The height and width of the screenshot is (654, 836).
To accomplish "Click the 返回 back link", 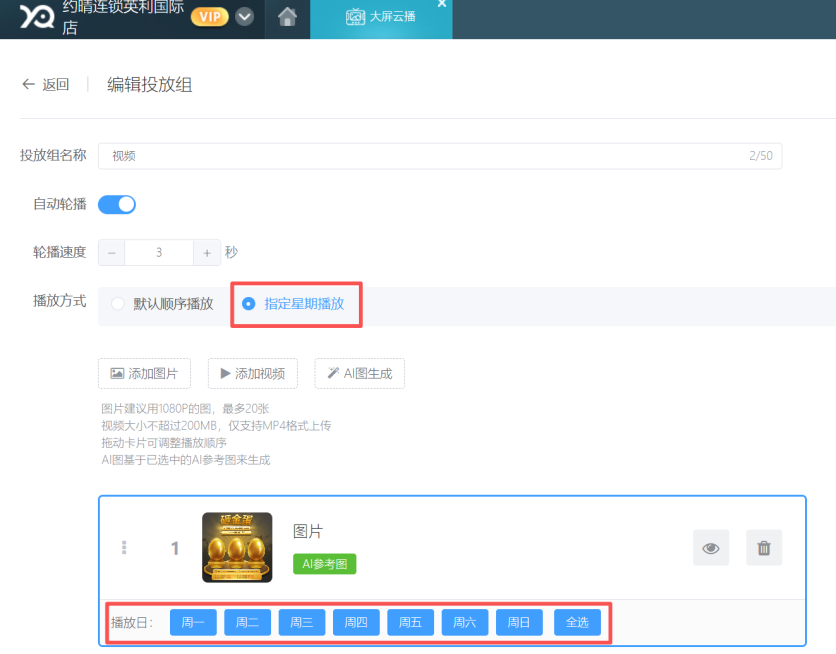I will [46, 84].
